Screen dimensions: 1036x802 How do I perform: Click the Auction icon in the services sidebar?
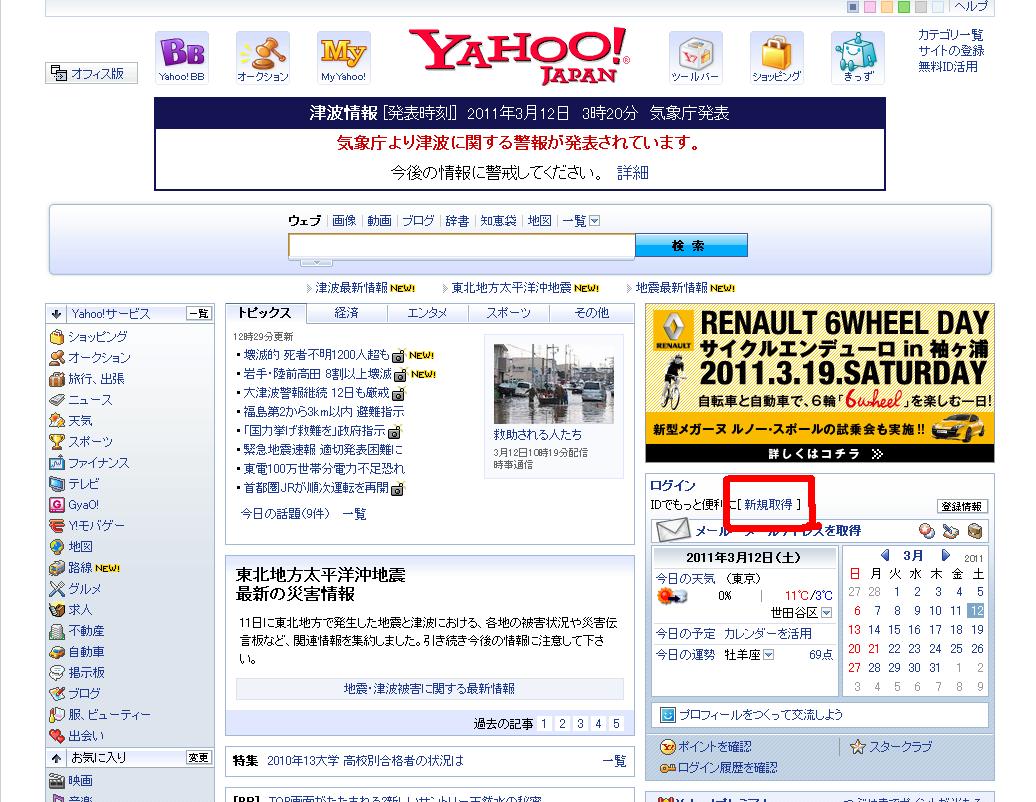coord(57,358)
